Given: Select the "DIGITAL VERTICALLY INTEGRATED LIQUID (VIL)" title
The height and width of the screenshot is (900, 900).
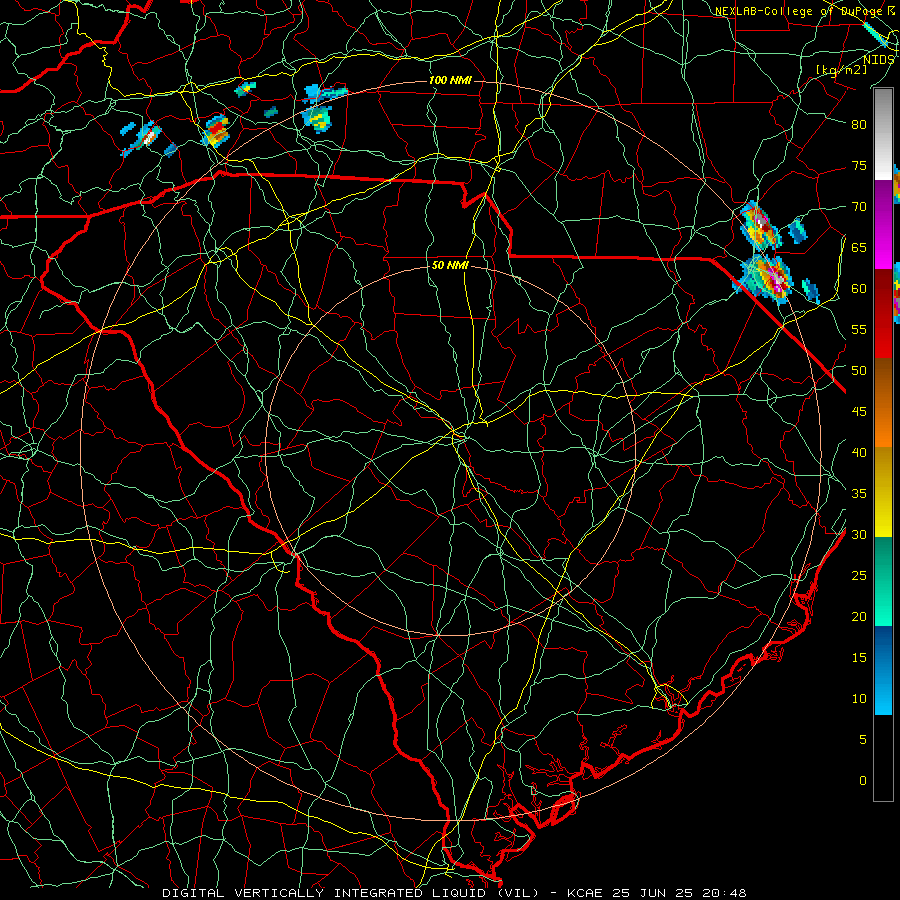Looking at the screenshot, I should pos(351,893).
